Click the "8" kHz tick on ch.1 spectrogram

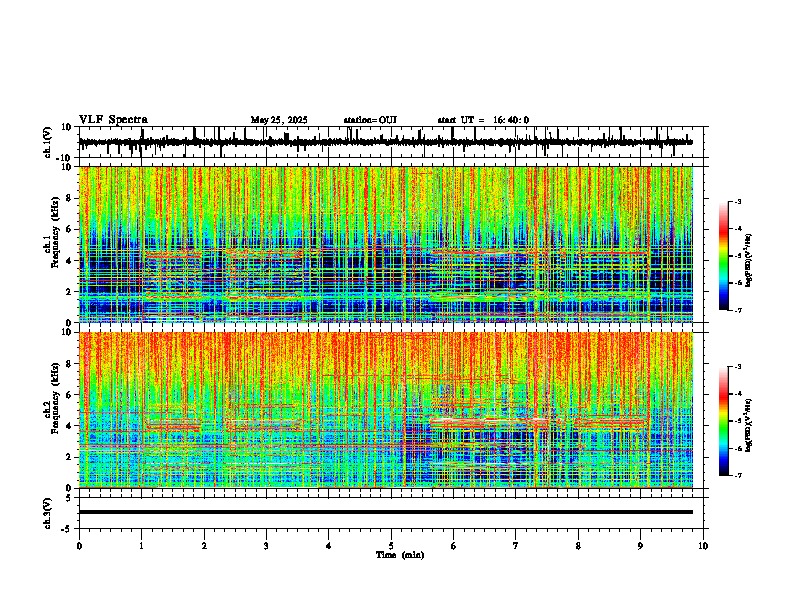tap(69, 198)
